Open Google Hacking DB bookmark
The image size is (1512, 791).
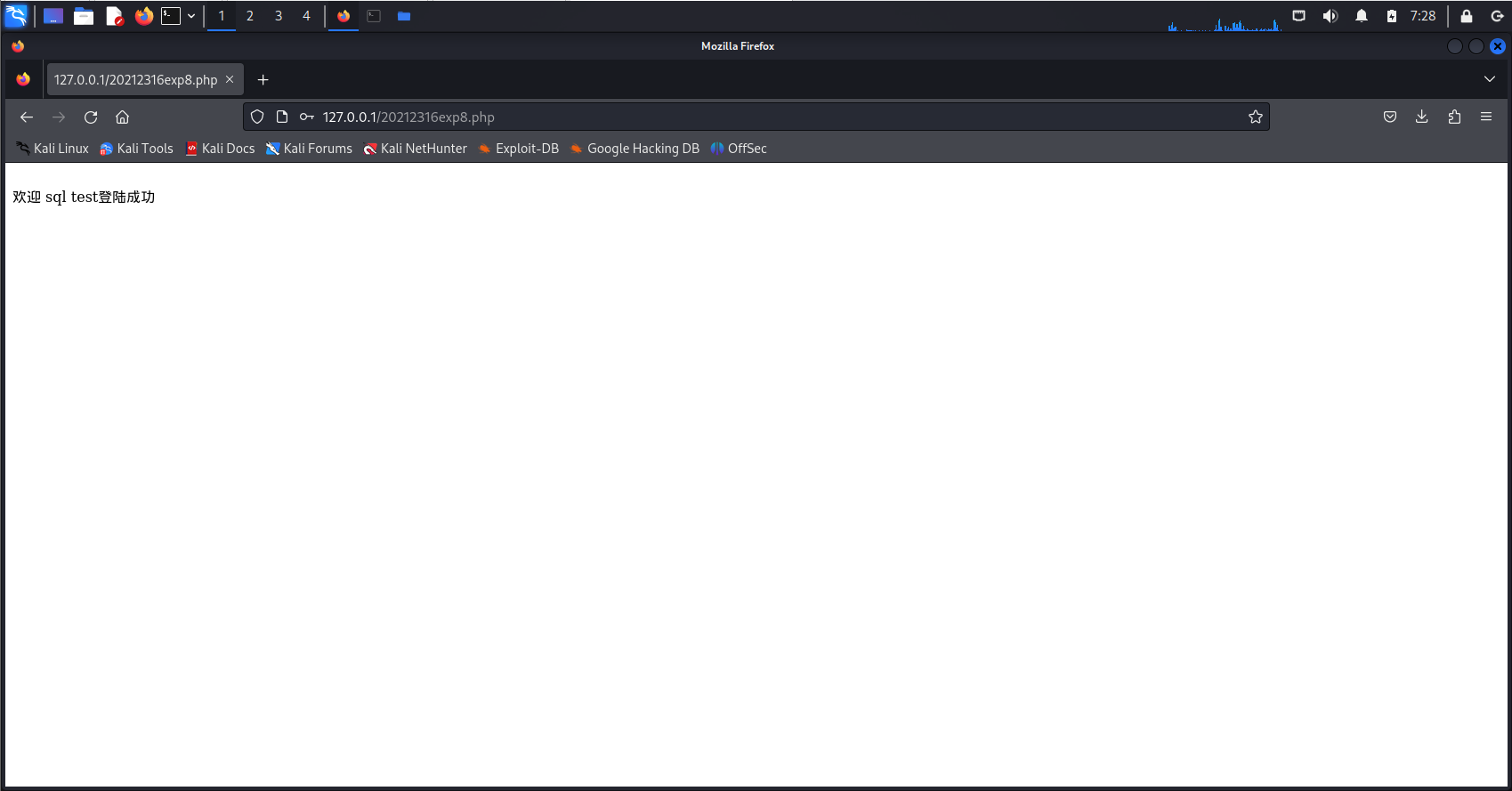635,149
